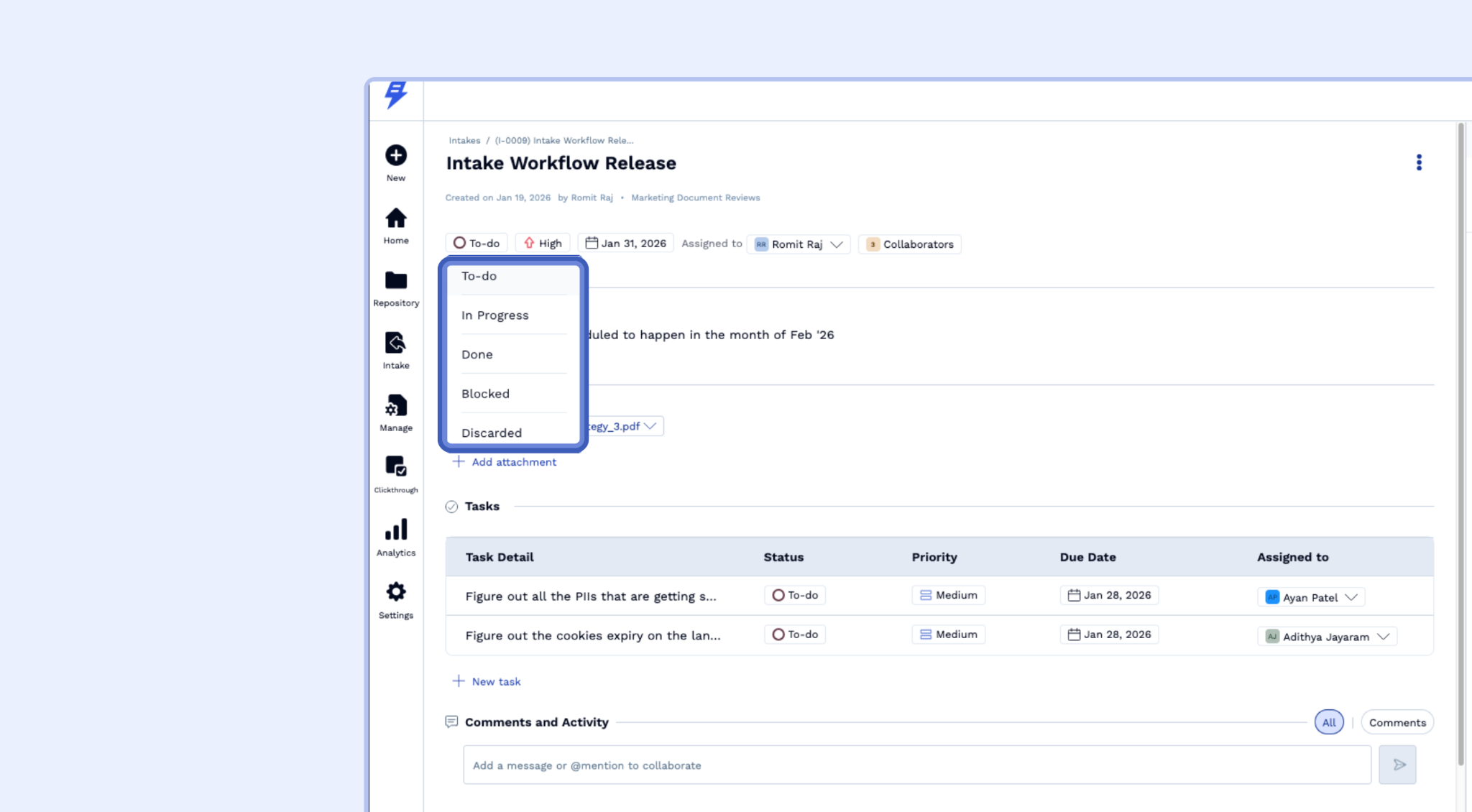Select In Progress from status menu
Viewport: 1472px width, 812px height.
494,316
